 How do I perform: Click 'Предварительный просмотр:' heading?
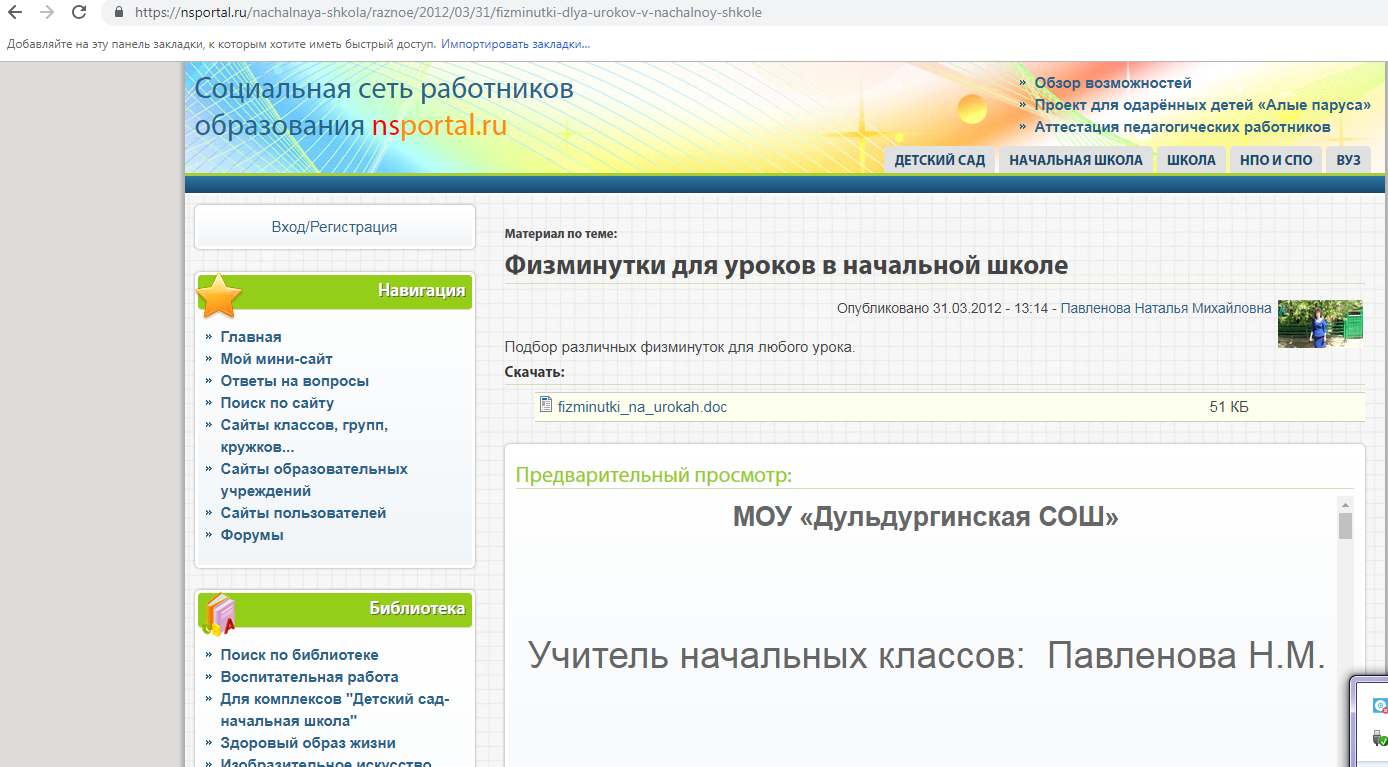coord(653,474)
